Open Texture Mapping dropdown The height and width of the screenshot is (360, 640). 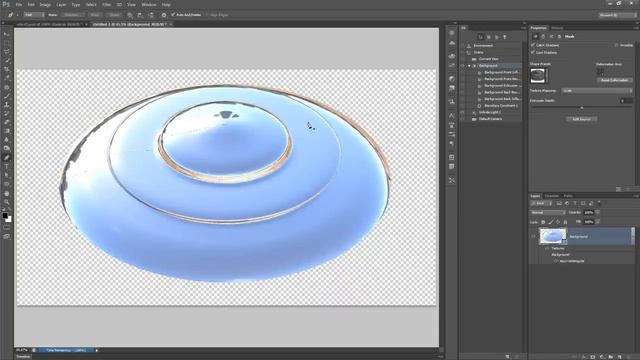(x=597, y=91)
